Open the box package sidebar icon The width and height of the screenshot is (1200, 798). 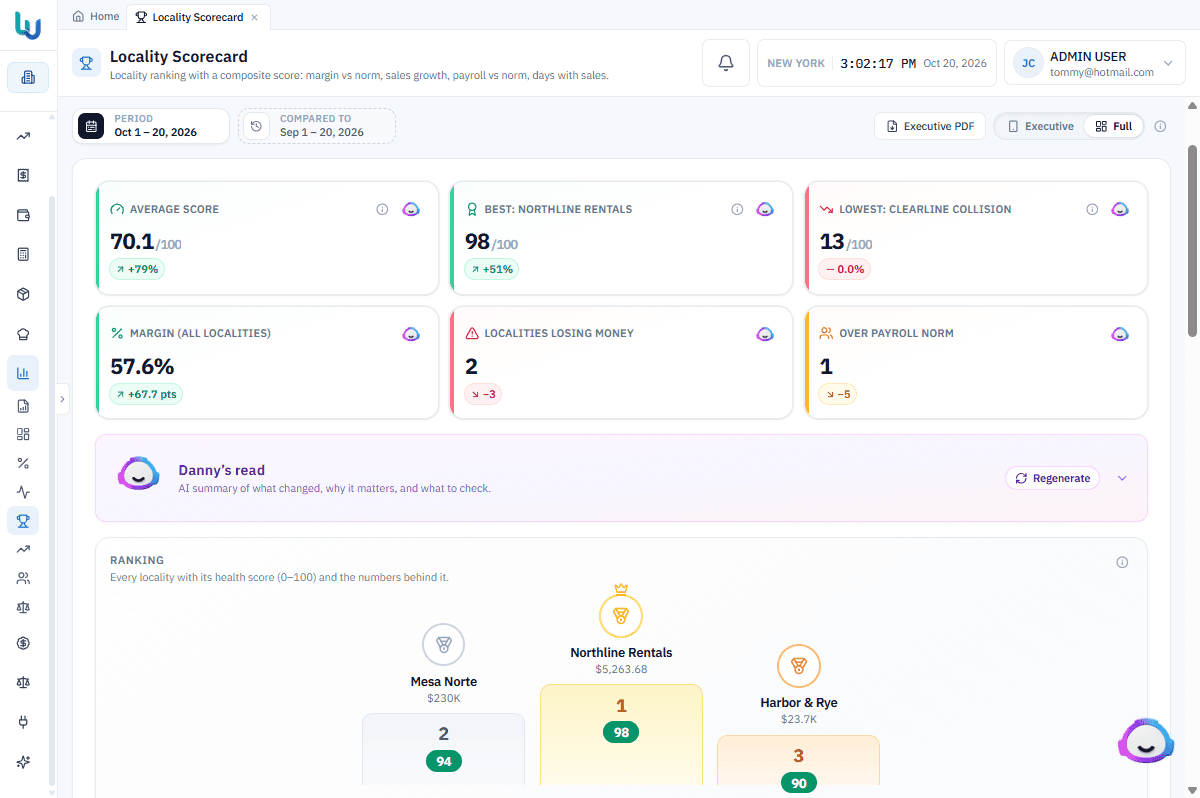23,294
